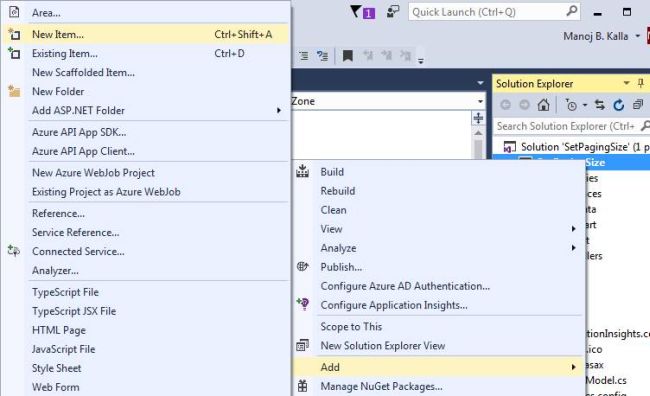Open Azure API App Client... entry
The width and height of the screenshot is (650, 396).
click(x=145, y=151)
